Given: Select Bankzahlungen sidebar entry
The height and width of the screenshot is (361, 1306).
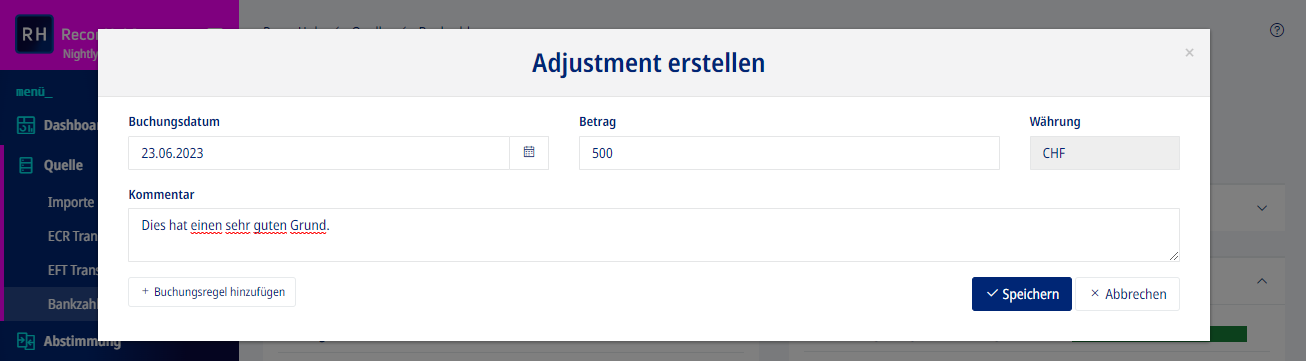Looking at the screenshot, I should [73, 303].
